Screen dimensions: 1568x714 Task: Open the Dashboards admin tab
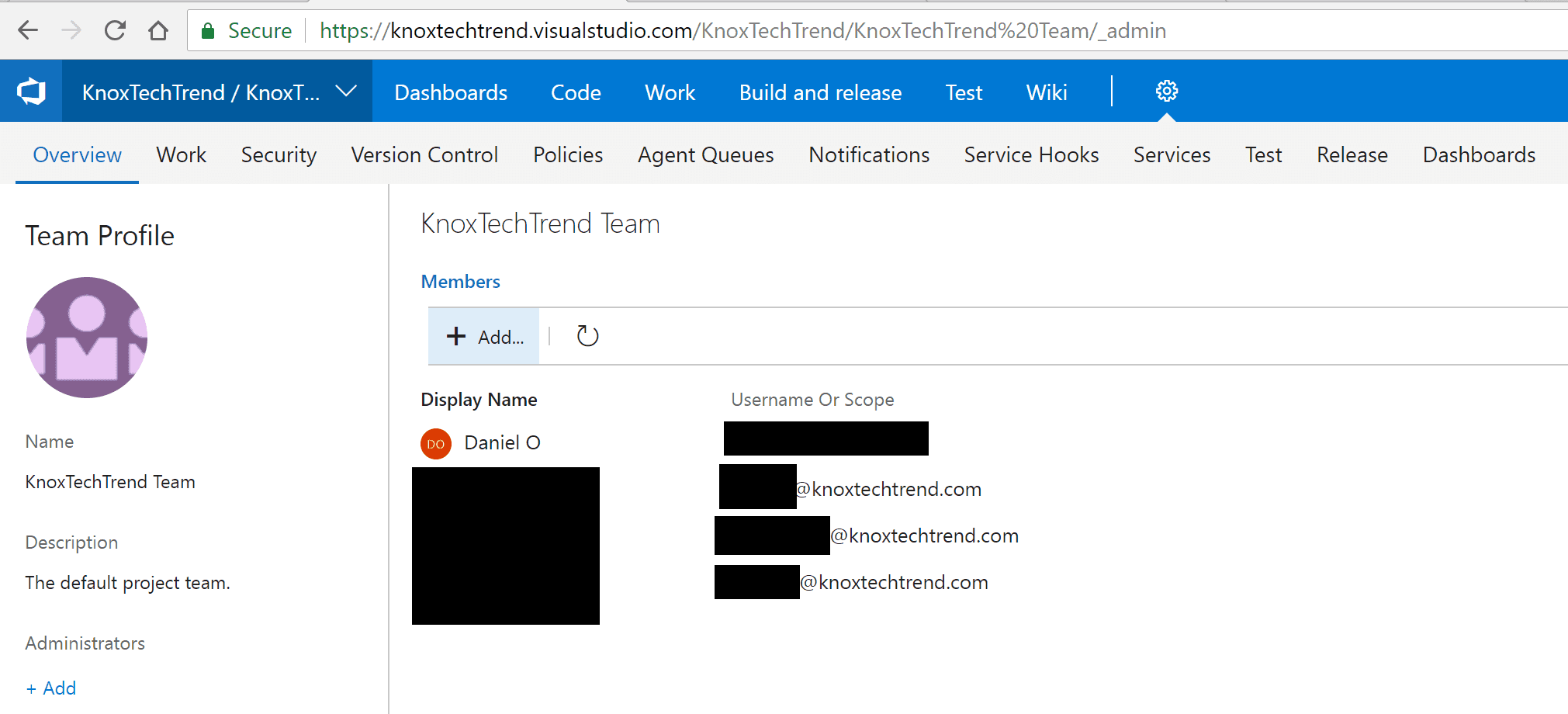(1479, 154)
